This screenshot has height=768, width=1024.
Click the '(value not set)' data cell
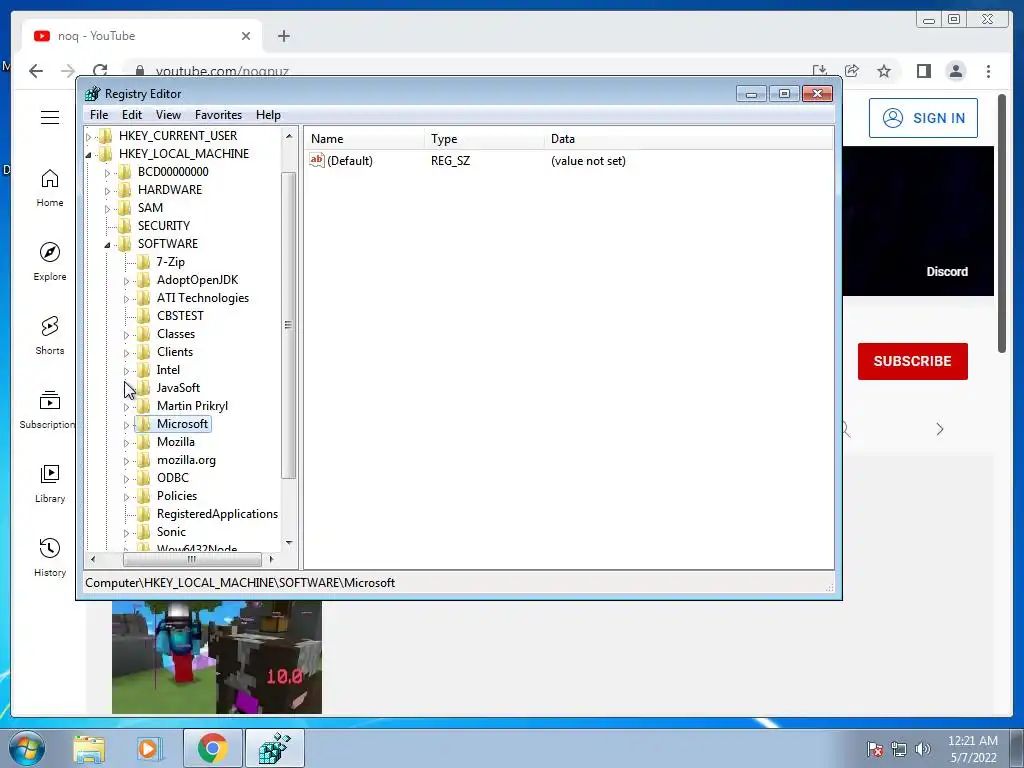click(588, 161)
